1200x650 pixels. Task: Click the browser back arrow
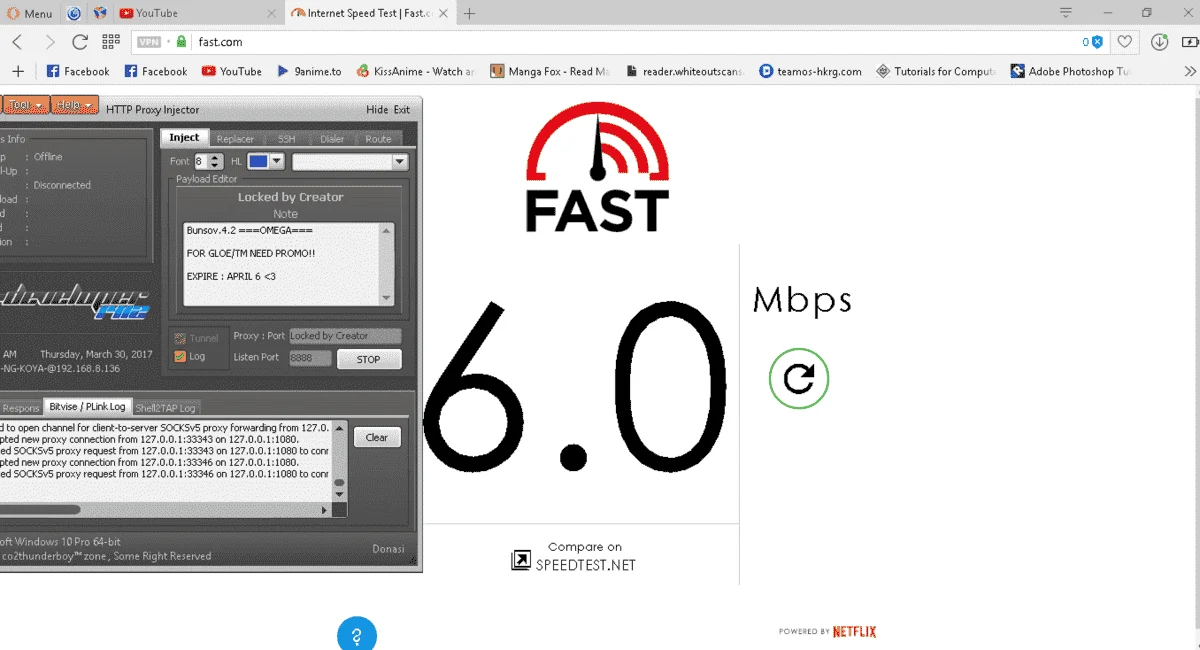coord(17,42)
